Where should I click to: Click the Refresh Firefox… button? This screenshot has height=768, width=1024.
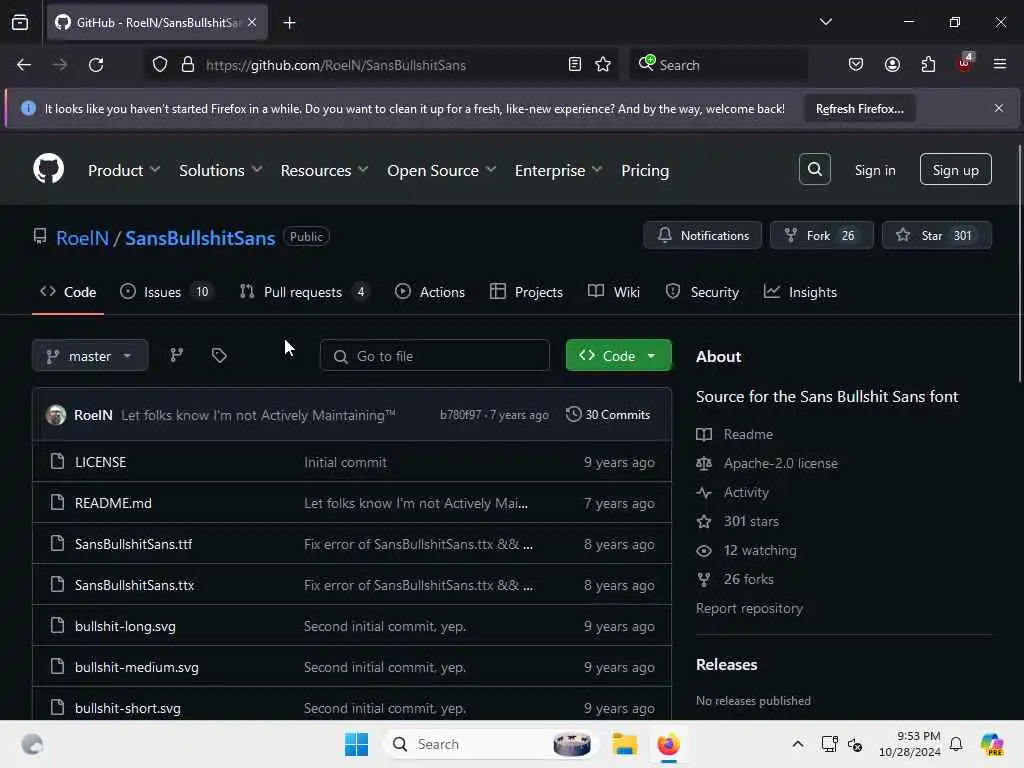tap(859, 109)
